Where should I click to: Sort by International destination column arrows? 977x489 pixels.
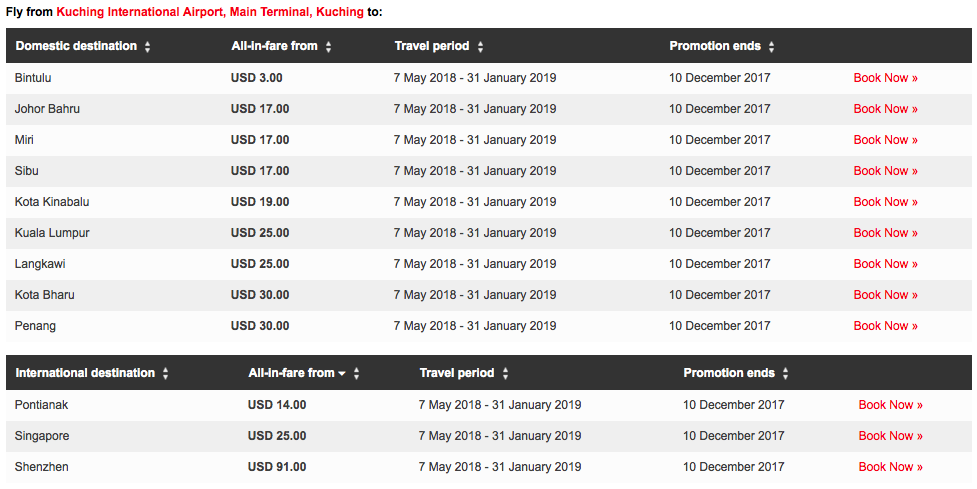coord(166,374)
